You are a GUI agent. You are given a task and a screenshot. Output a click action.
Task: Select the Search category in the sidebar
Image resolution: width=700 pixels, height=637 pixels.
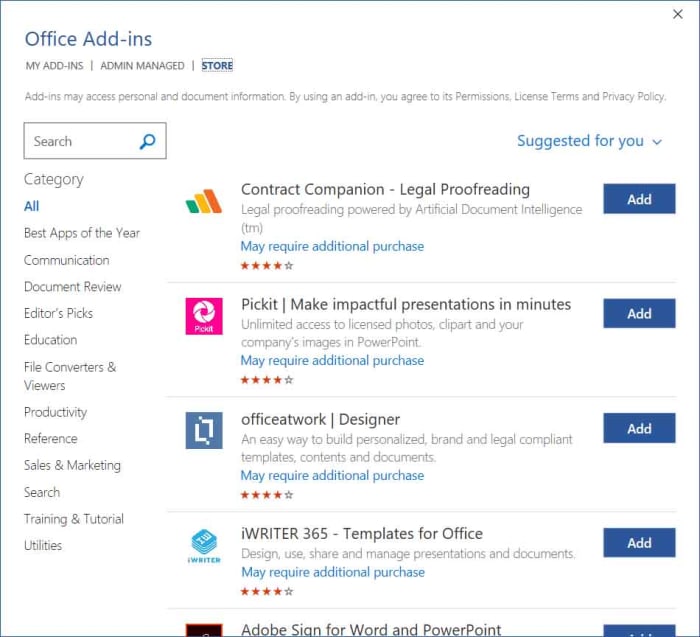(42, 492)
